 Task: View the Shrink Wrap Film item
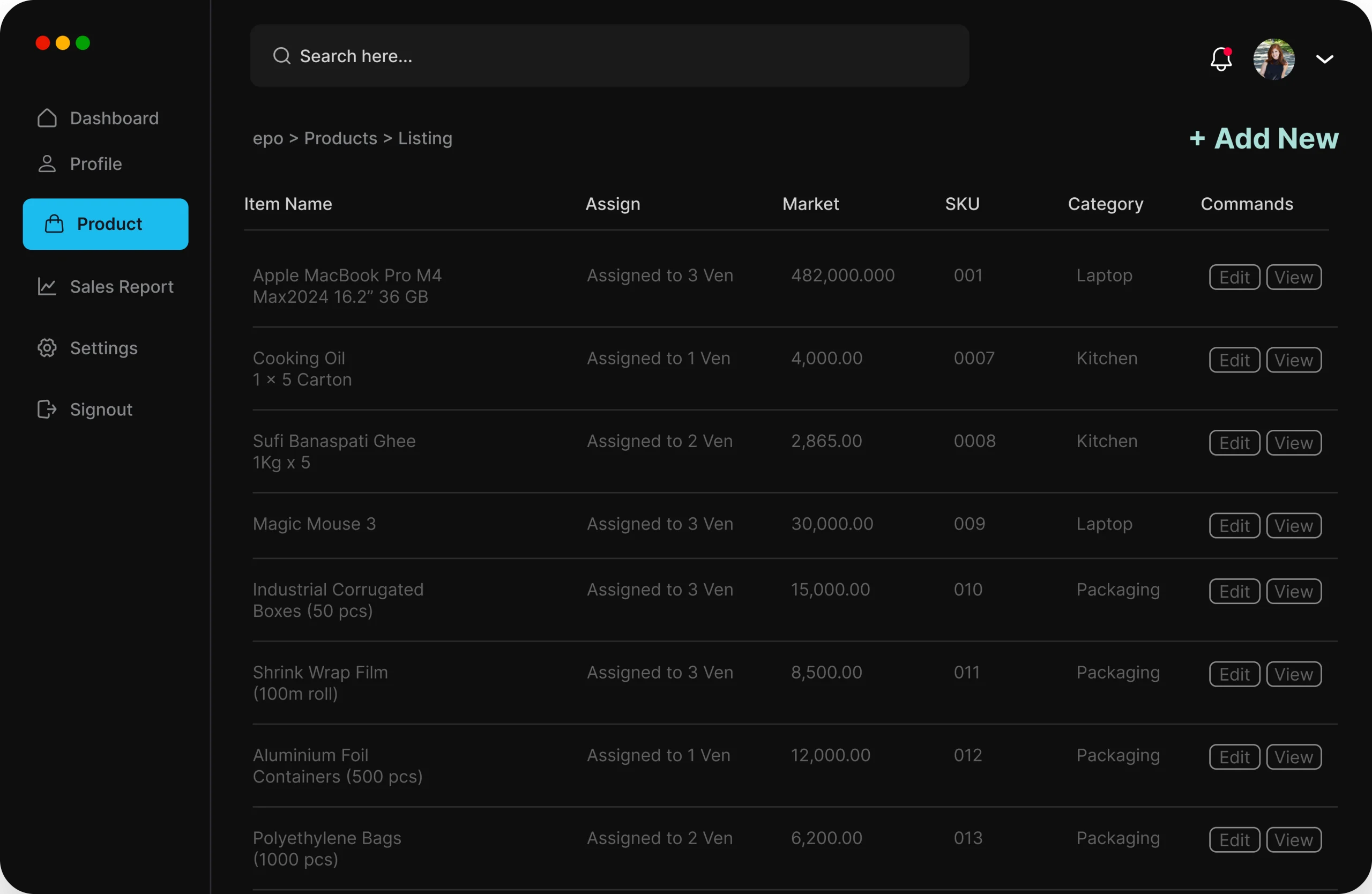(x=1293, y=674)
